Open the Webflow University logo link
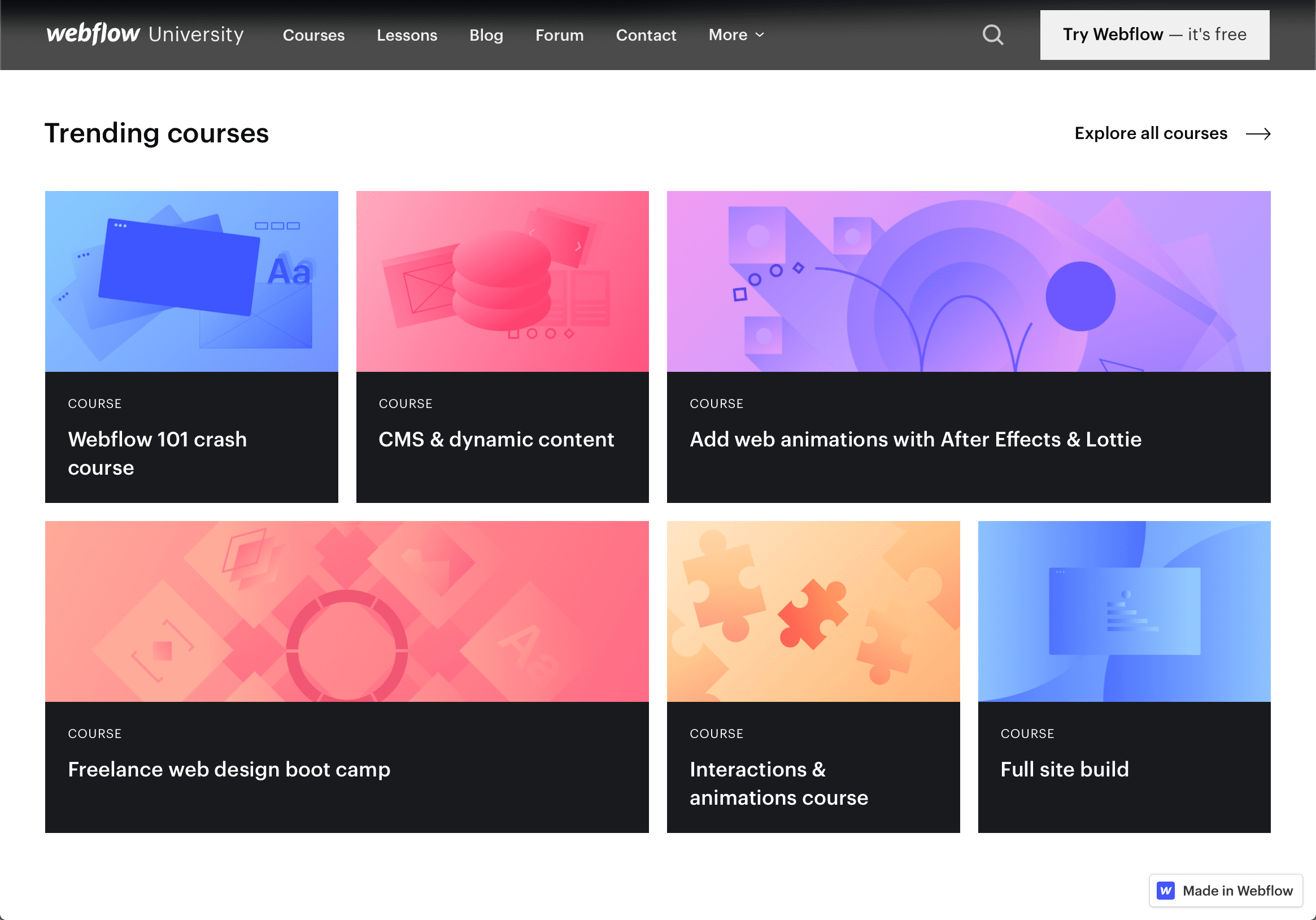This screenshot has width=1316, height=920. point(145,34)
